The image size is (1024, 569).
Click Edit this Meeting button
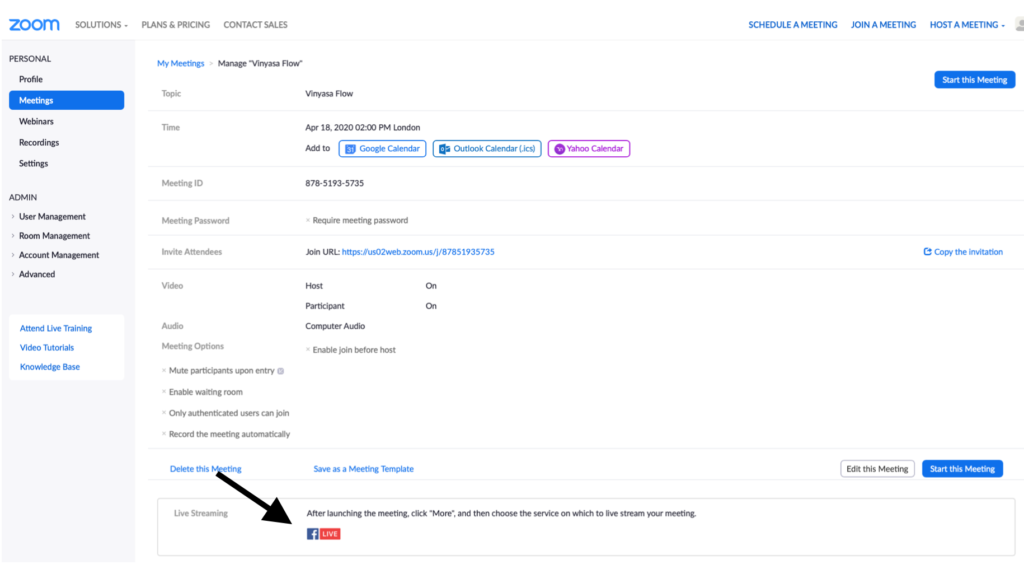pyautogui.click(x=877, y=469)
